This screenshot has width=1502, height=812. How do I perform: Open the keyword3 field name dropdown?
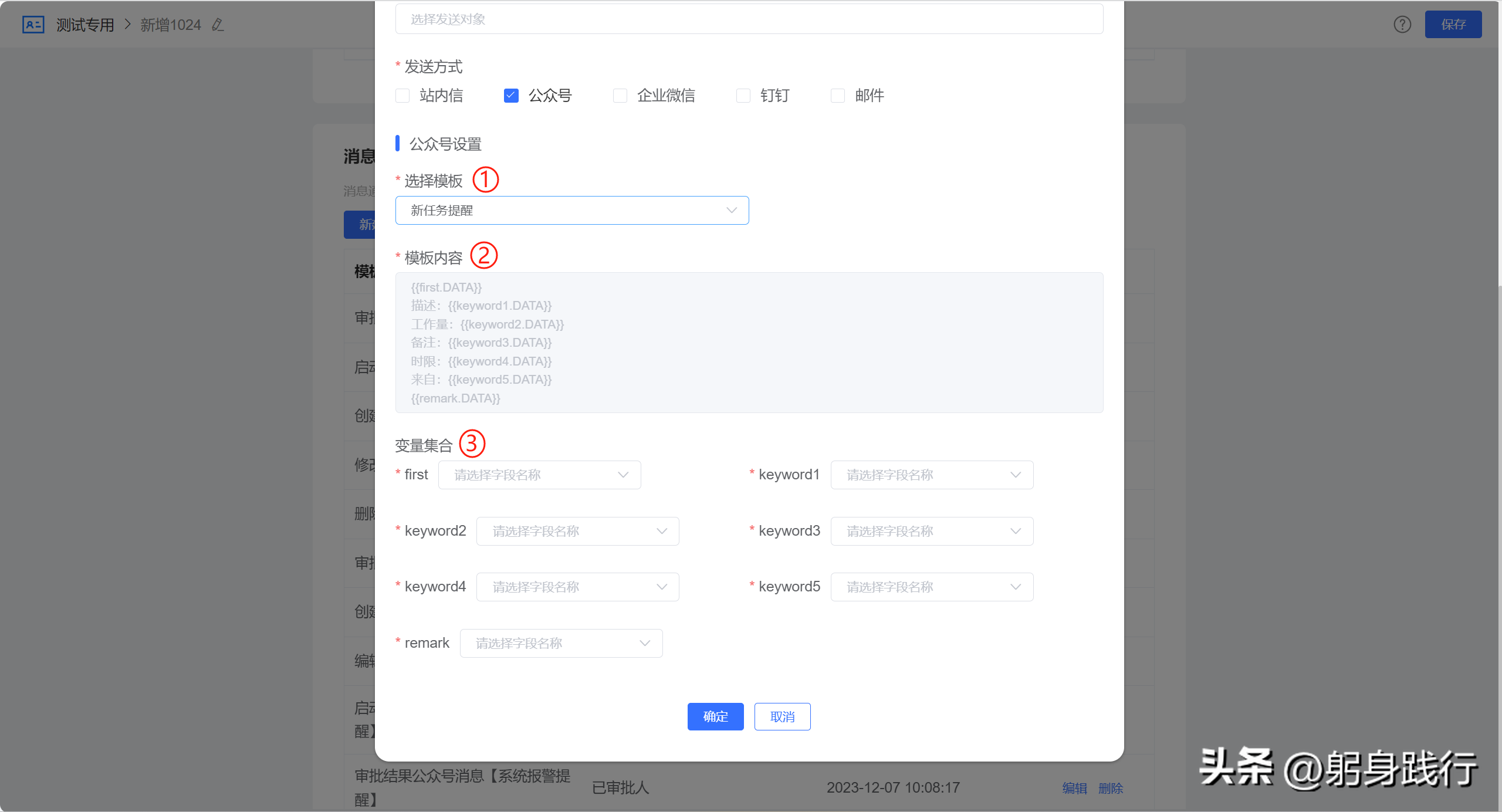932,531
